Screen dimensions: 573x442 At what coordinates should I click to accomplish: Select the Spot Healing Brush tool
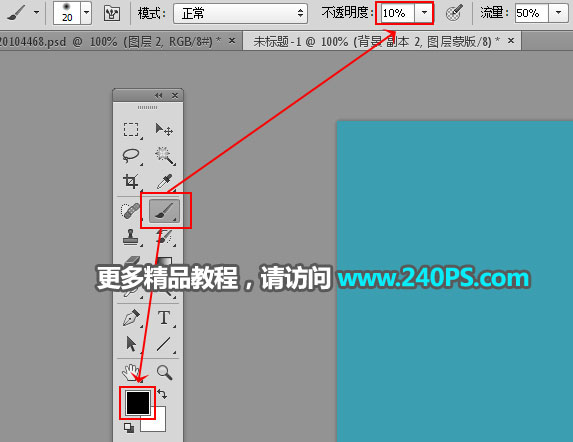coord(130,211)
